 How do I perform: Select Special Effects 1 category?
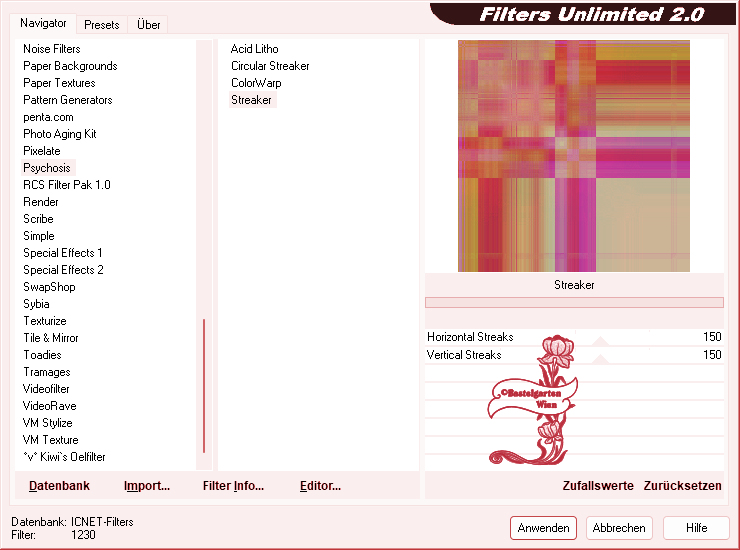coord(62,253)
